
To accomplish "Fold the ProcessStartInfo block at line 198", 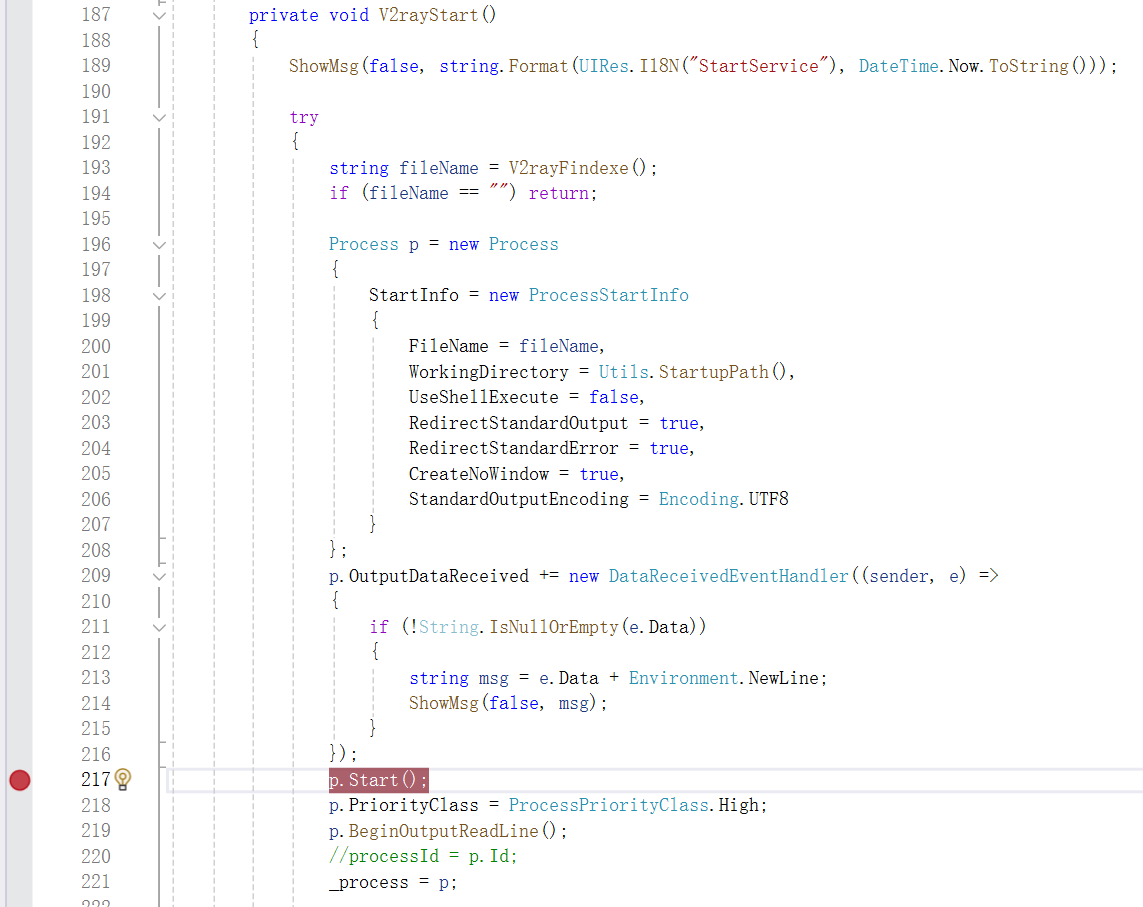I will tap(159, 295).
